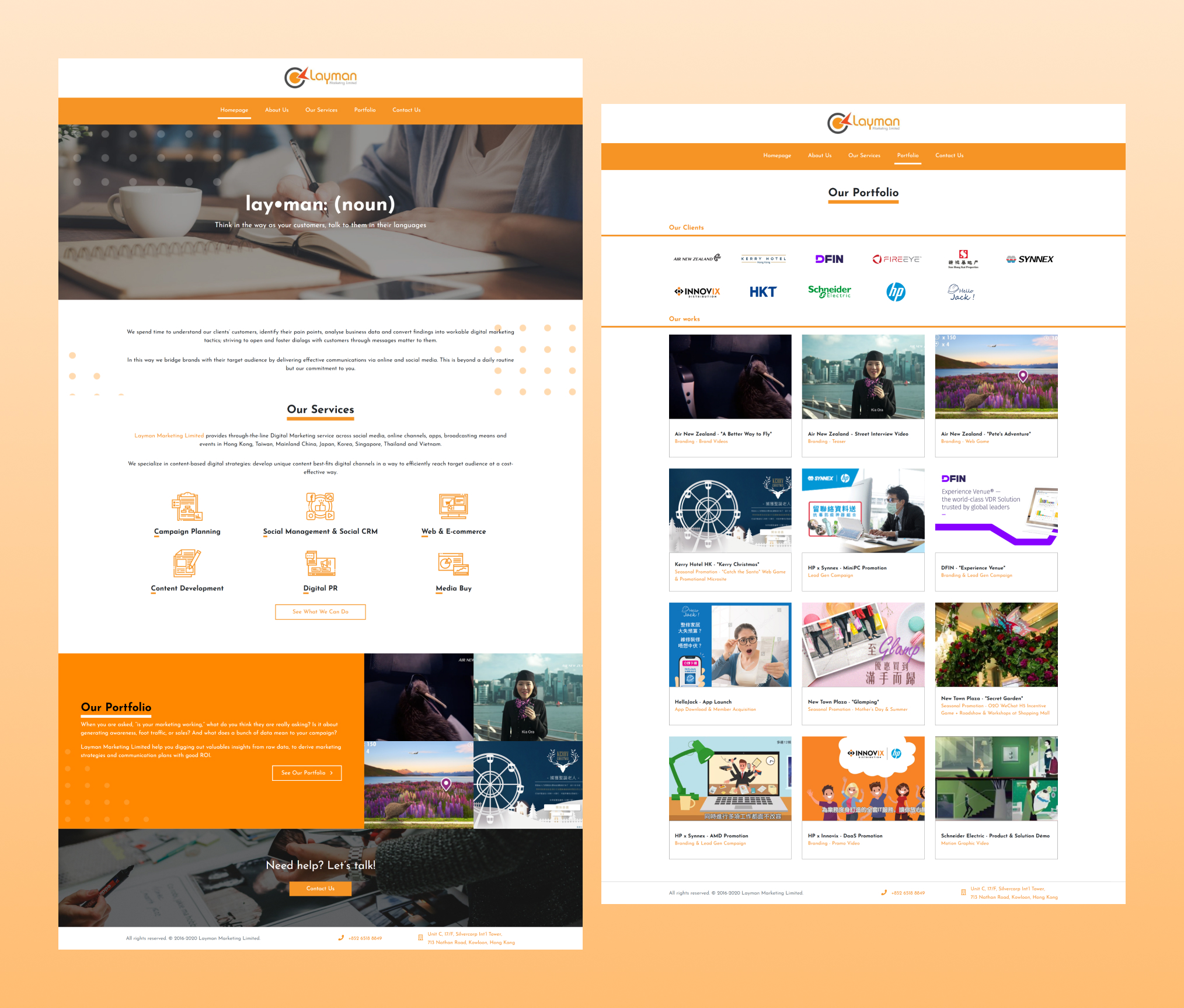Click the Schneider Electric client logo

pos(829,291)
